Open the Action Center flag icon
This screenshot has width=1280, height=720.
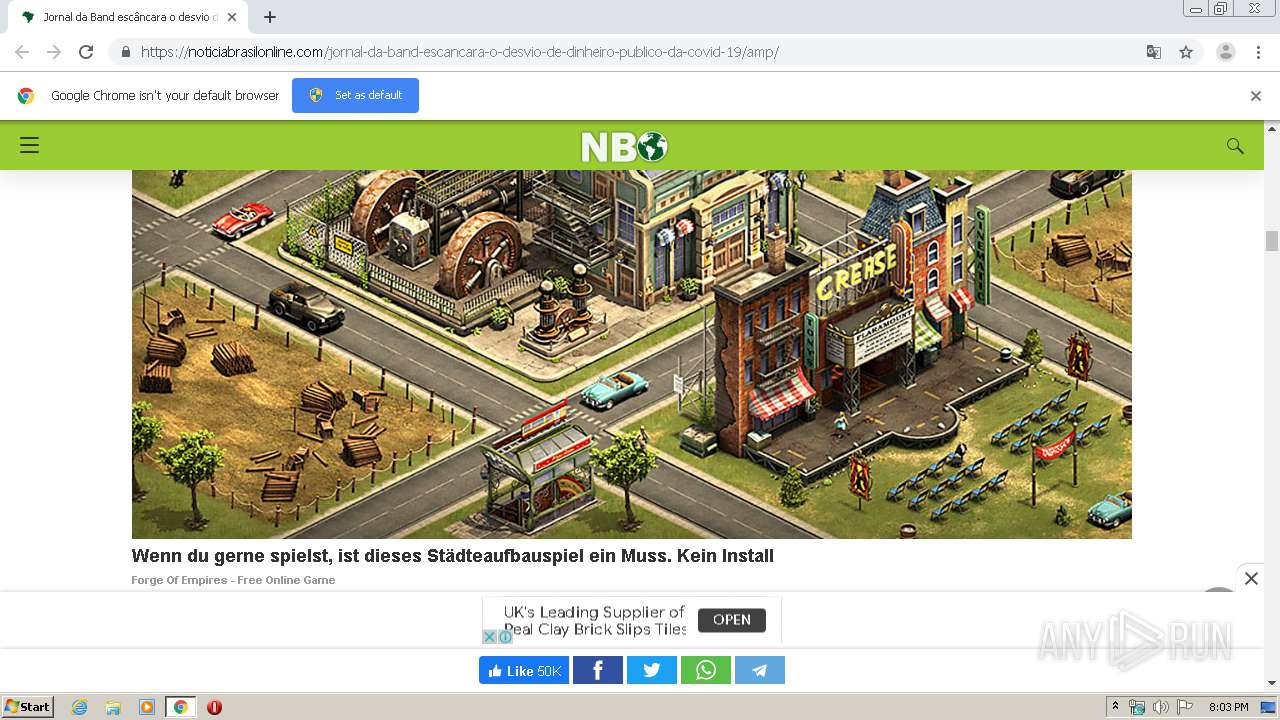point(1185,707)
